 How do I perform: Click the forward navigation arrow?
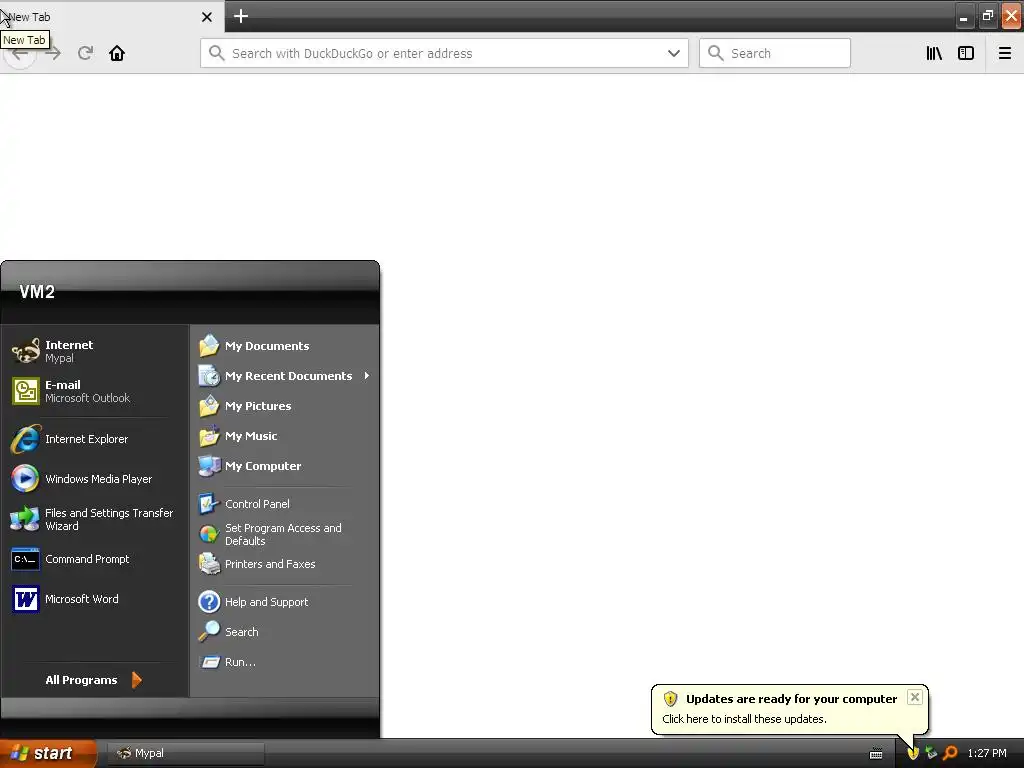tap(54, 53)
